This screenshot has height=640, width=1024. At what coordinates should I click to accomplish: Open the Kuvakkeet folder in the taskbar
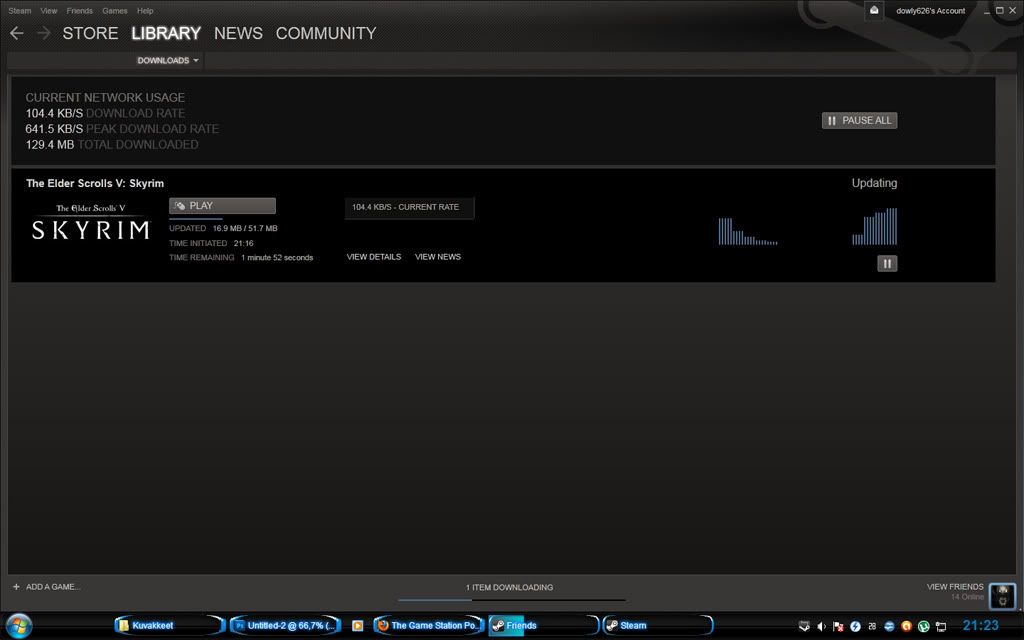(168, 626)
